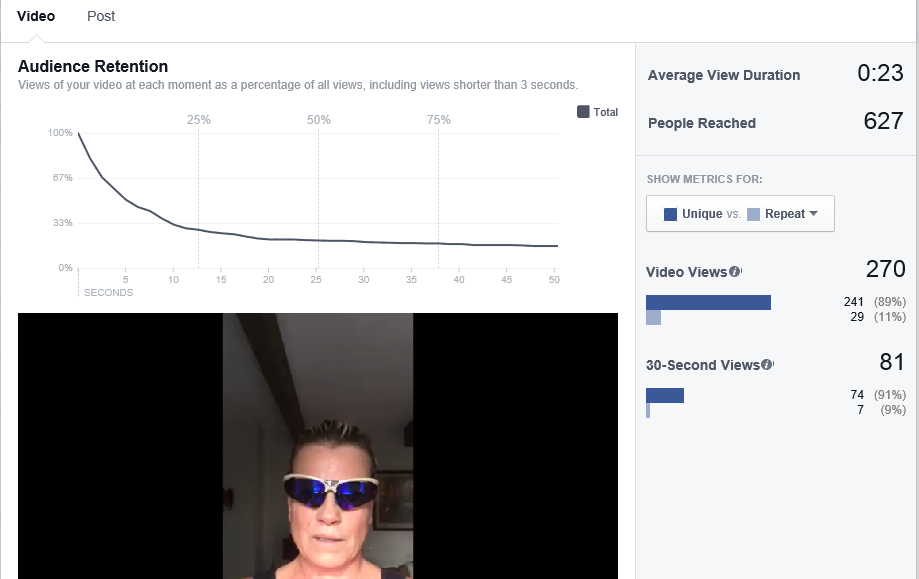
Task: Open the Unique vs. Repeat metrics dropdown
Action: coord(740,213)
